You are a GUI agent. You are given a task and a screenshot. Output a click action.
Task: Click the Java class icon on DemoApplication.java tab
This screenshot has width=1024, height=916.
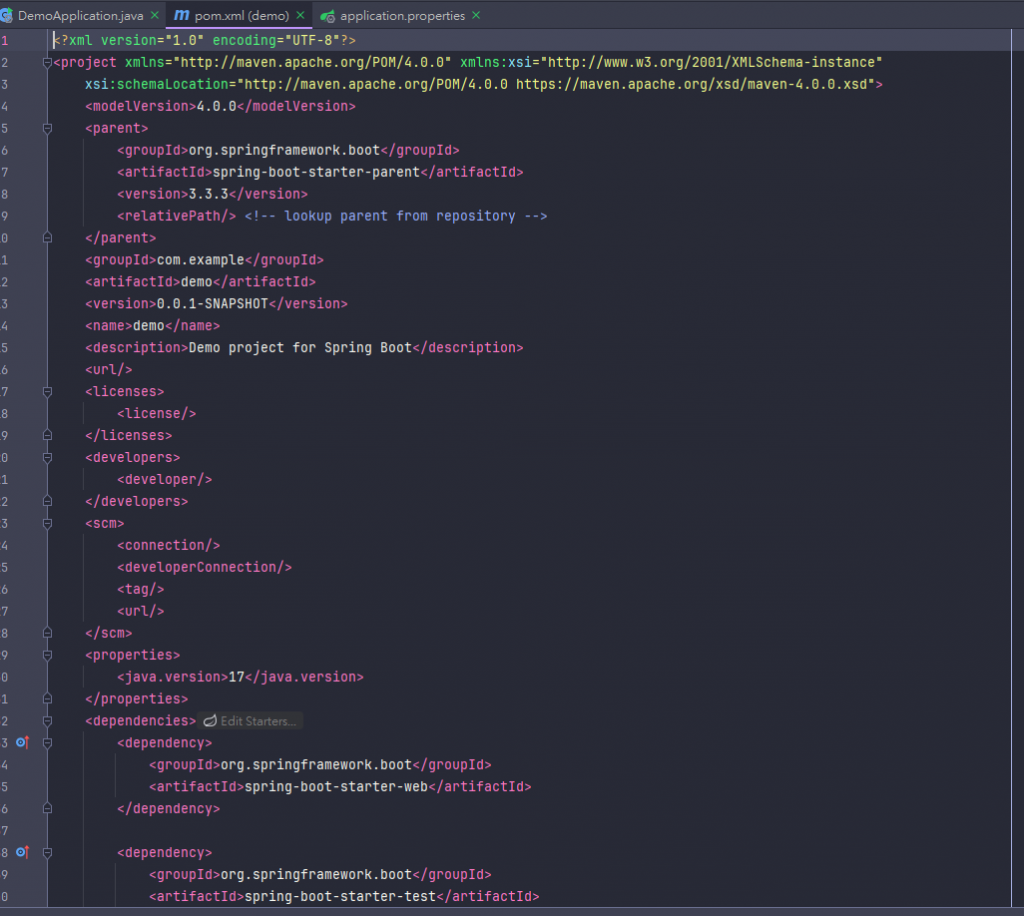7,15
